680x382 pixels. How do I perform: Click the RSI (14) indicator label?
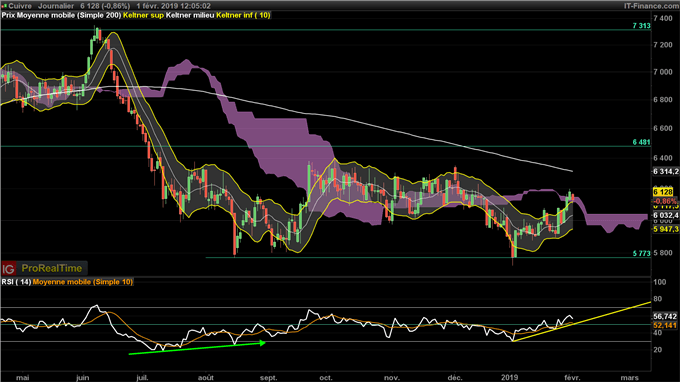pos(16,282)
